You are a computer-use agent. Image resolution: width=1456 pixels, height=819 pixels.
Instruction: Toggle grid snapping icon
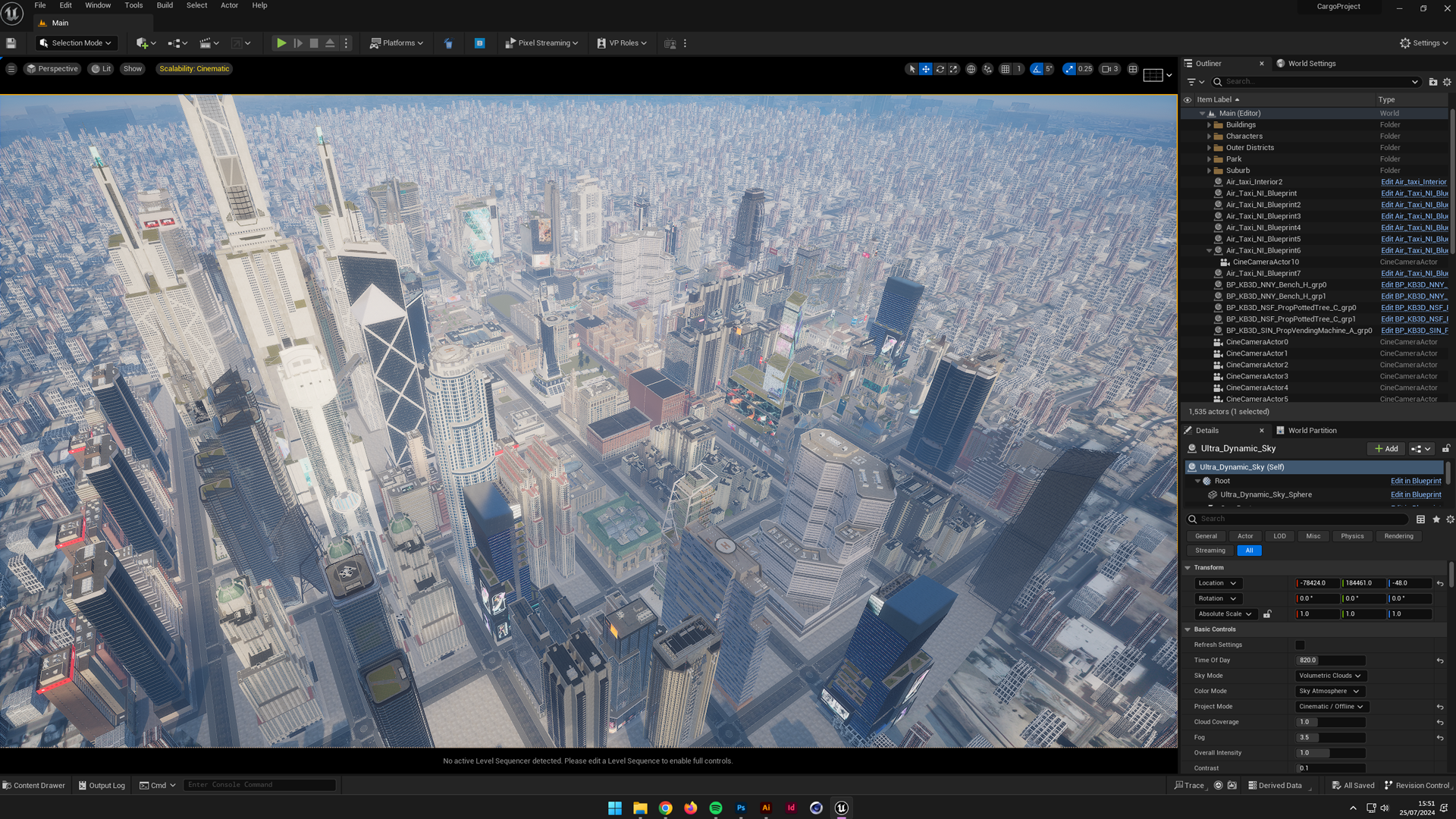tap(1006, 69)
